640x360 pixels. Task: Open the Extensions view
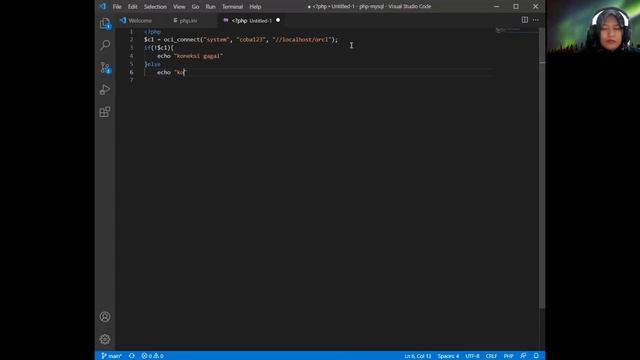point(105,112)
